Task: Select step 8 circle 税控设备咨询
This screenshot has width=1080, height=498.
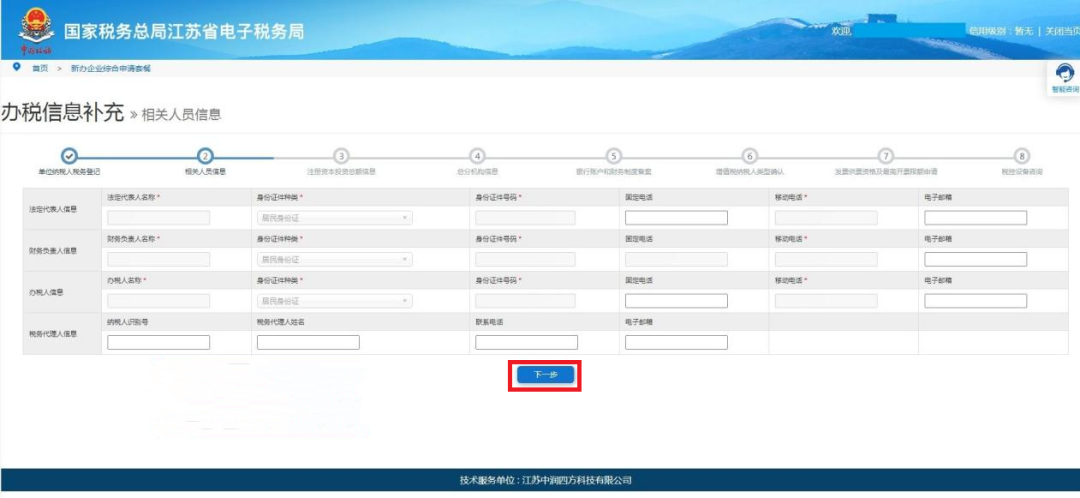Action: click(1021, 155)
